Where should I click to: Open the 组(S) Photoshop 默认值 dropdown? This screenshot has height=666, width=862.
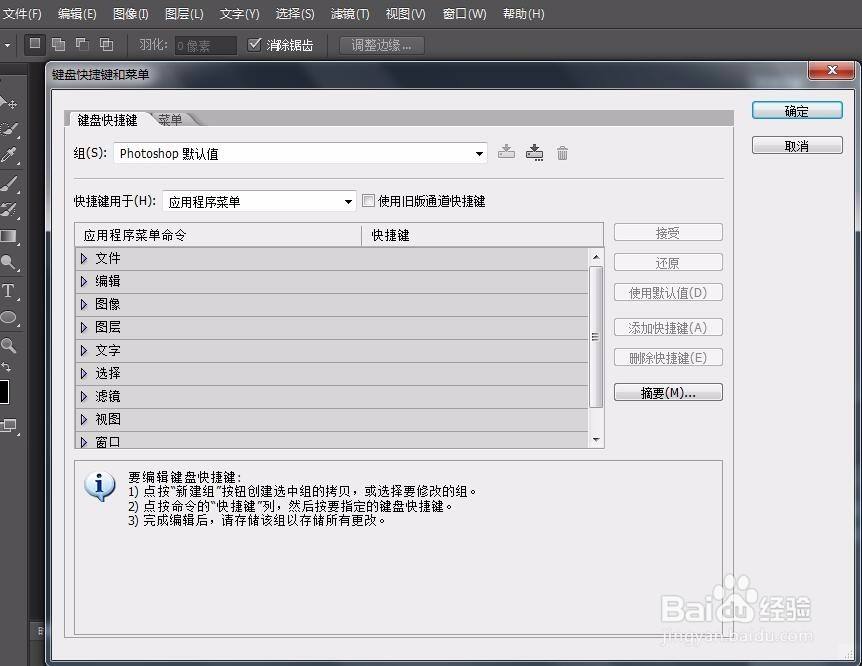point(300,153)
